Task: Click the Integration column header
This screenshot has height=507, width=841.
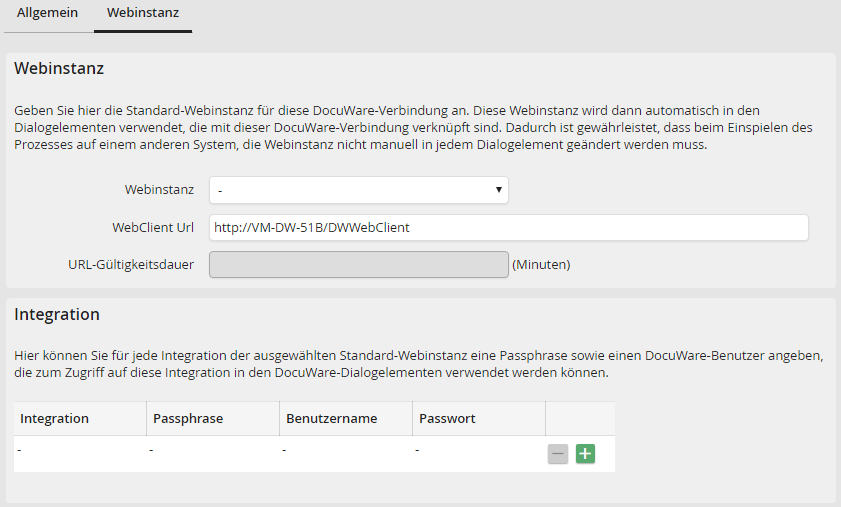Action: 55,418
